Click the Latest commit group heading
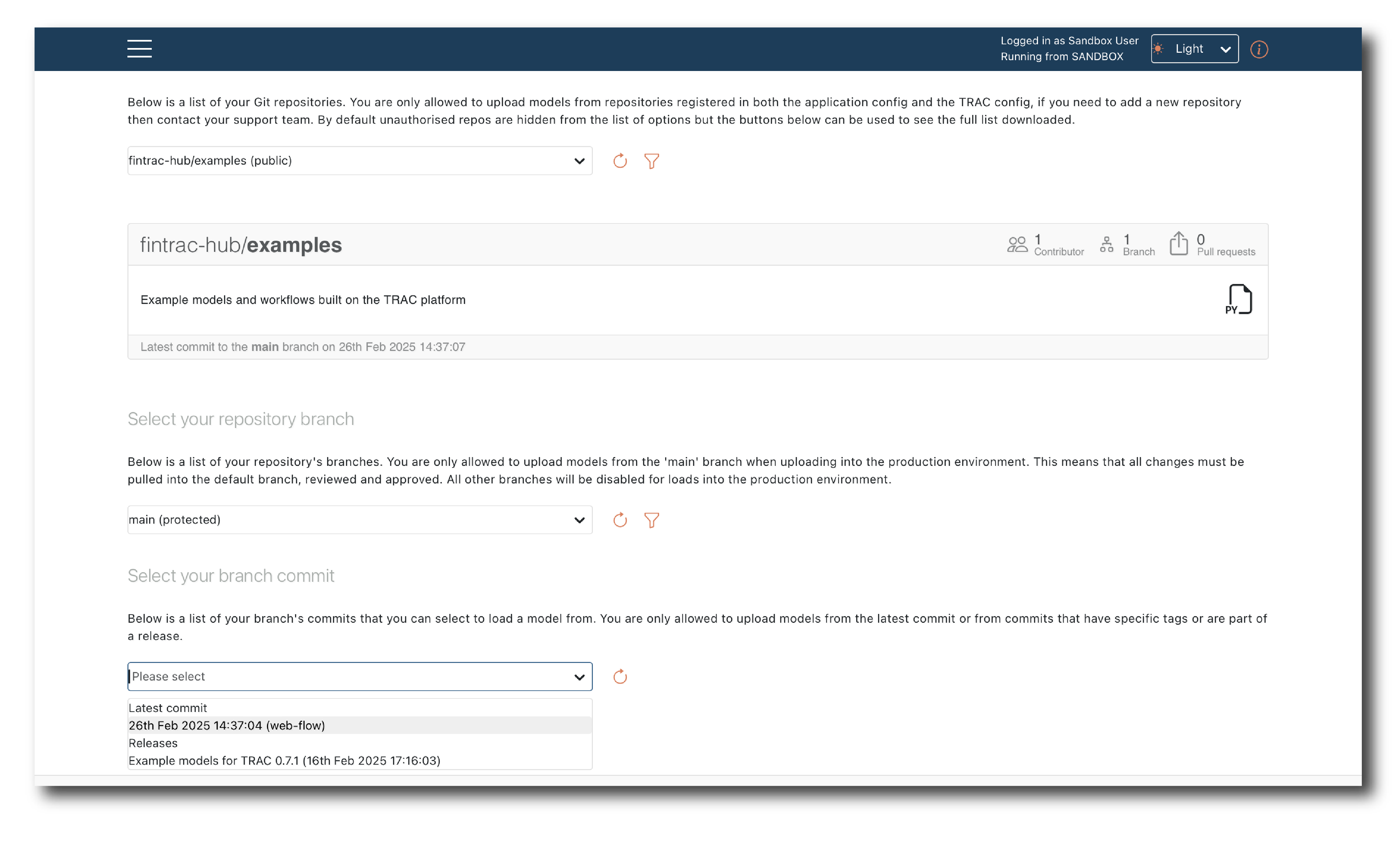The image size is (1400, 857). pyautogui.click(x=168, y=708)
